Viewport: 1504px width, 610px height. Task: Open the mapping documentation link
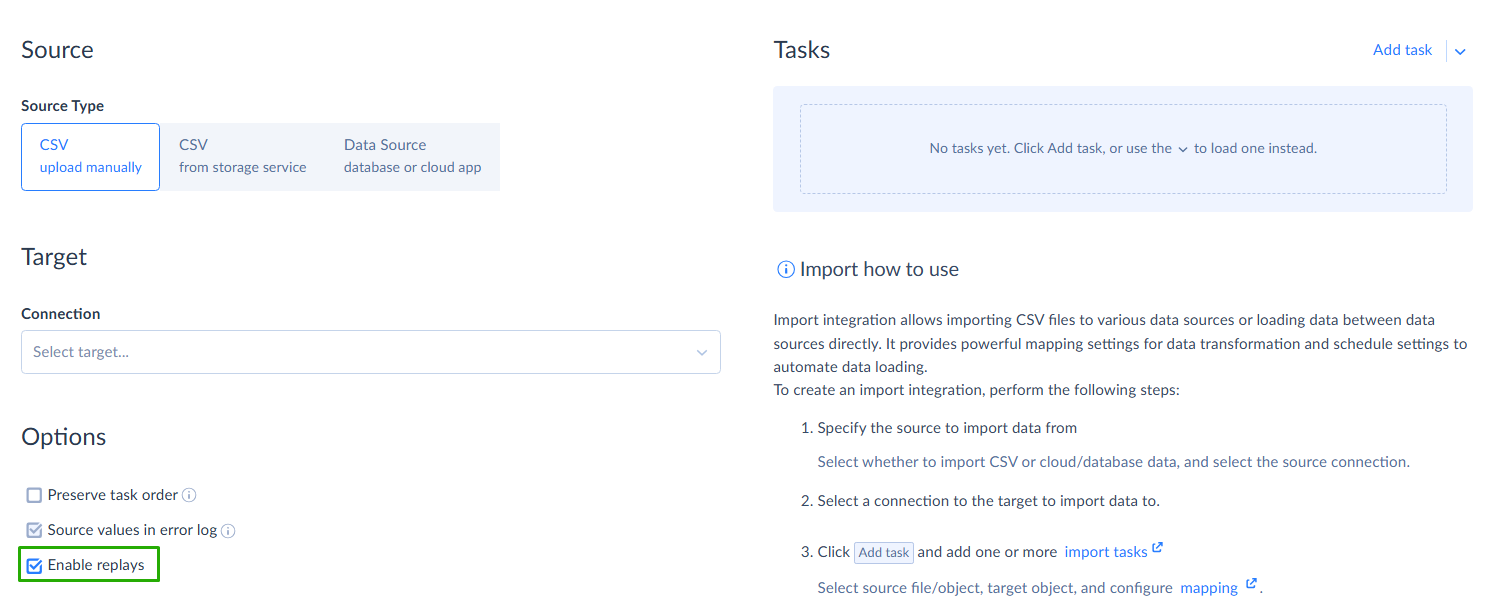(x=1209, y=588)
